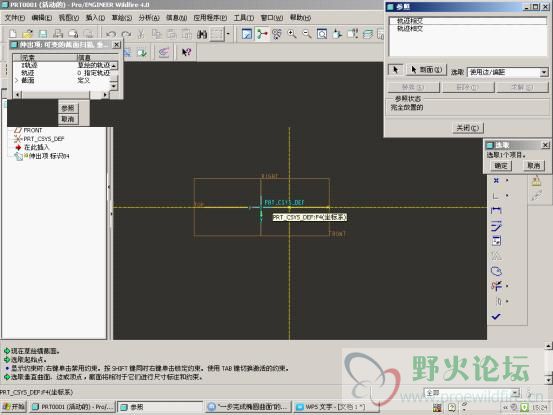This screenshot has height=415, width=553.
Task: Click 确定 in the 选取 dialog
Action: click(x=501, y=165)
